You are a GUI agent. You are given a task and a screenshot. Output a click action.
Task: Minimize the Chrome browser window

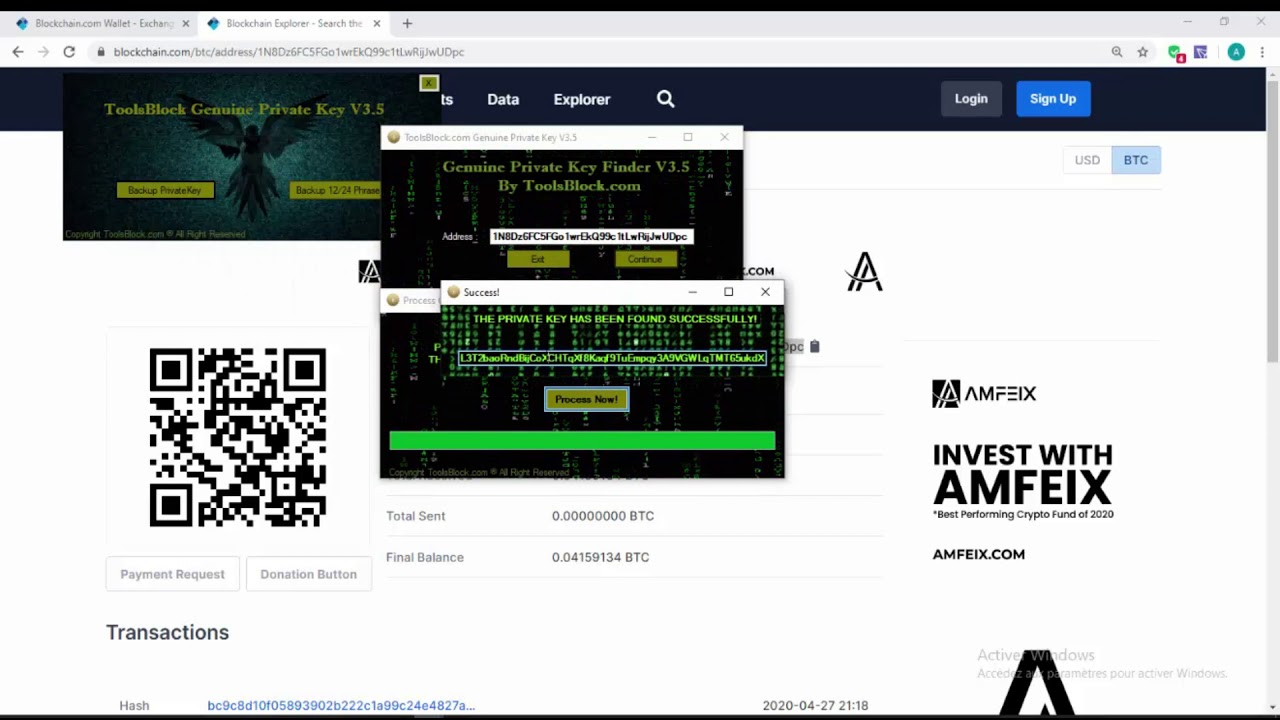coord(1187,22)
